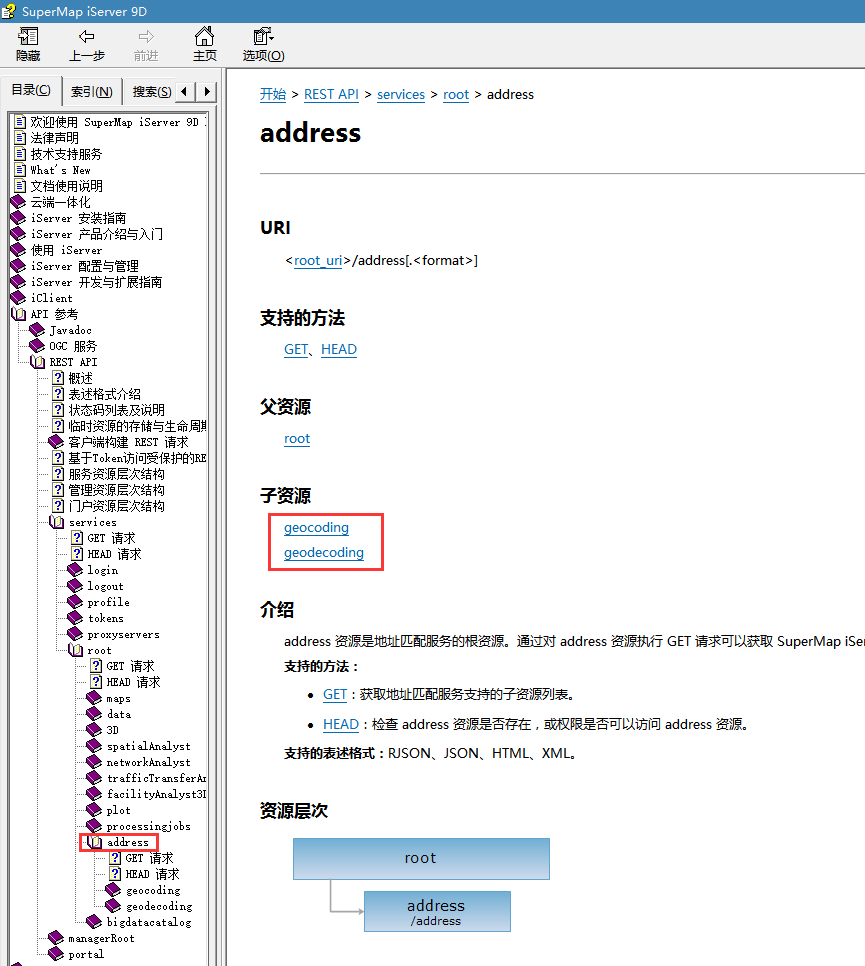Follow the root_uri link in URI

(318, 261)
